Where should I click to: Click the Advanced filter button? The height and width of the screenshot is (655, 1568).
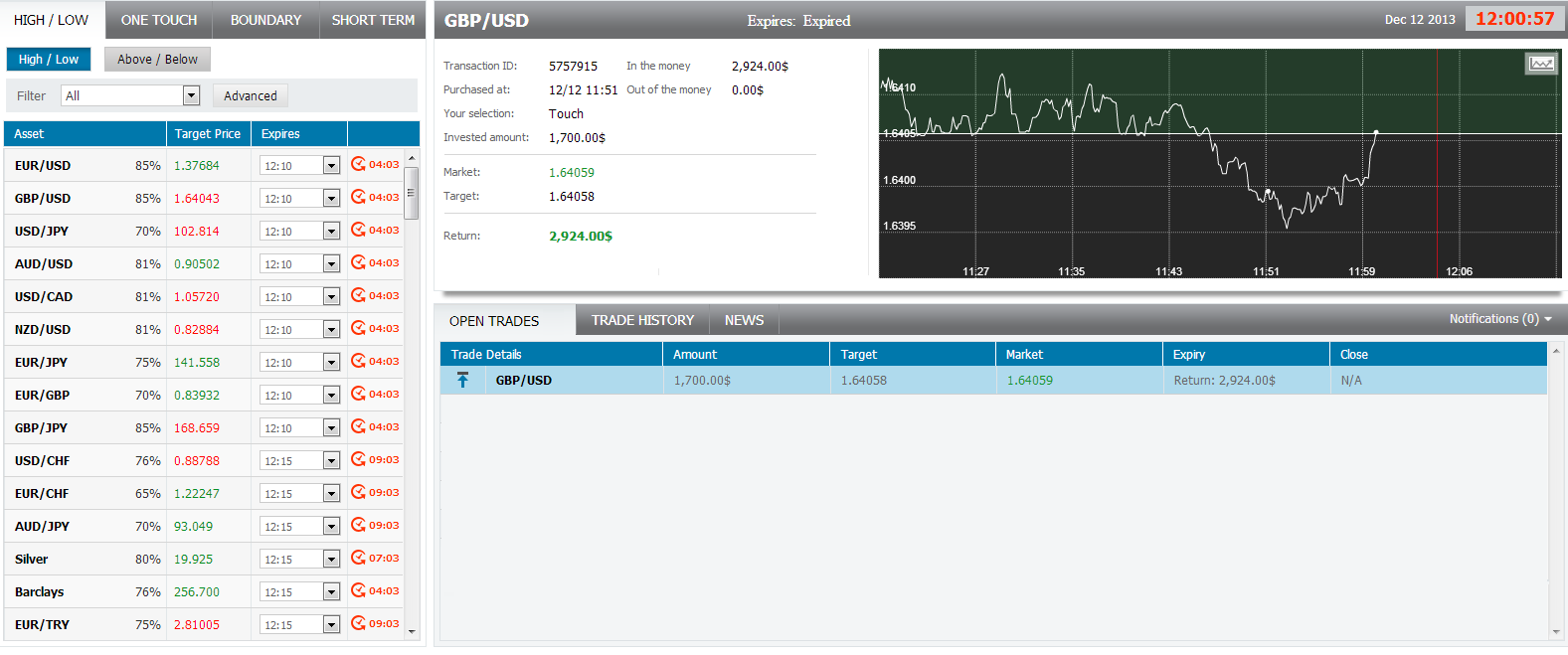251,95
